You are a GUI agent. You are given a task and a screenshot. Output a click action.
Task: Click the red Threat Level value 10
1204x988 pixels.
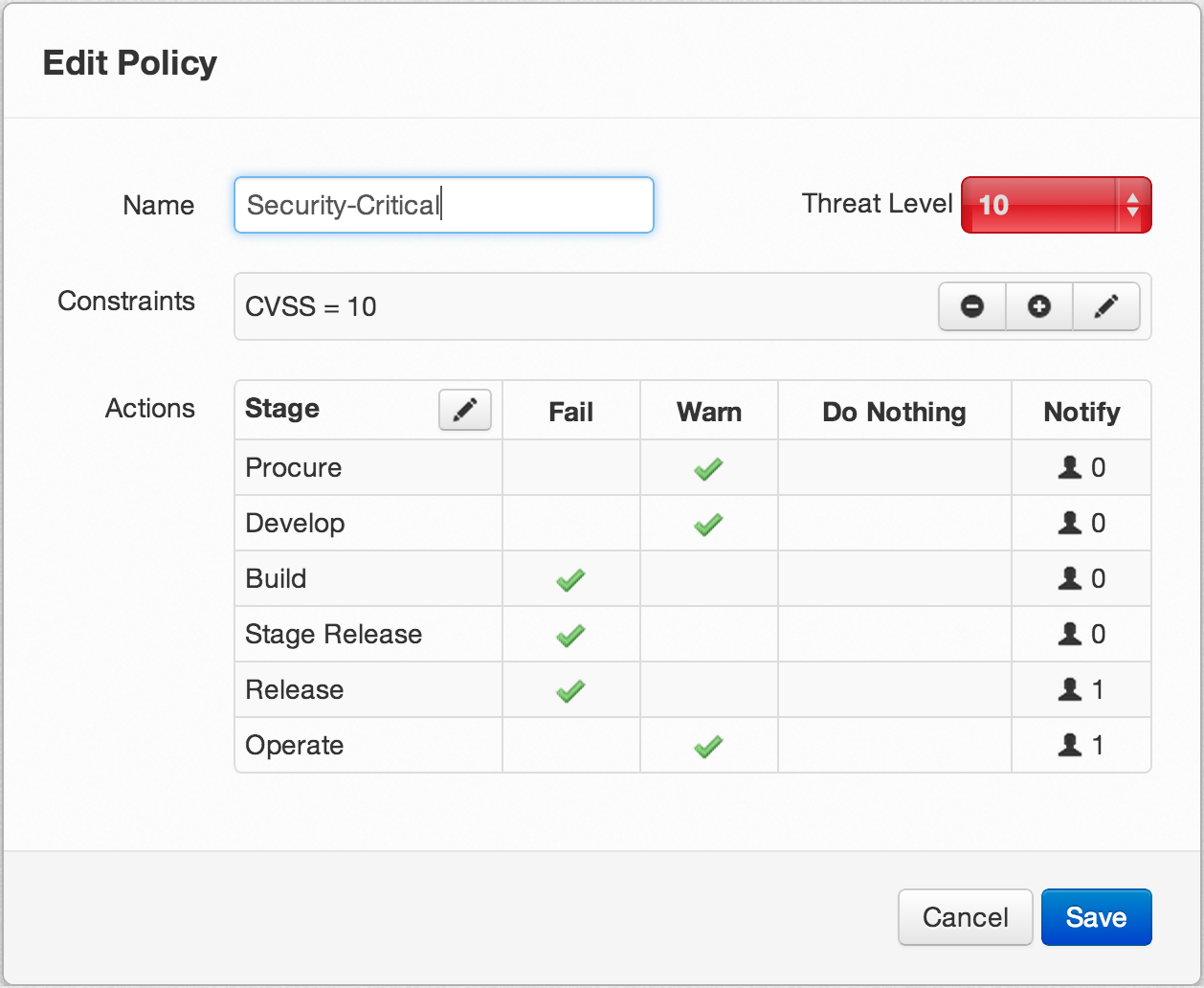coord(993,205)
